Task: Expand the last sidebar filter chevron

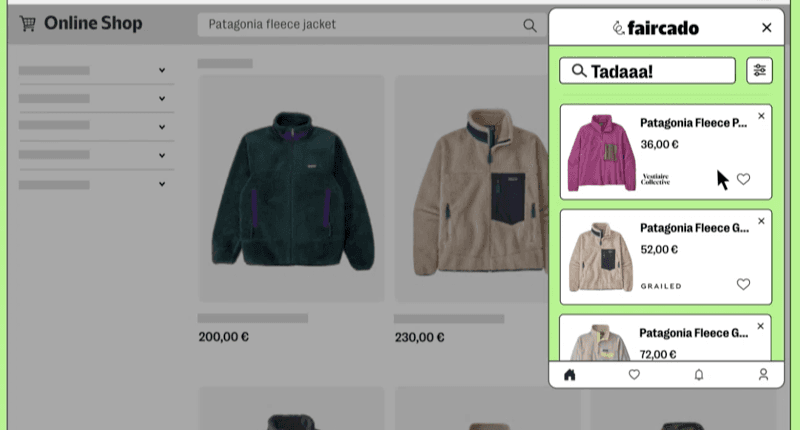Action: [161, 184]
